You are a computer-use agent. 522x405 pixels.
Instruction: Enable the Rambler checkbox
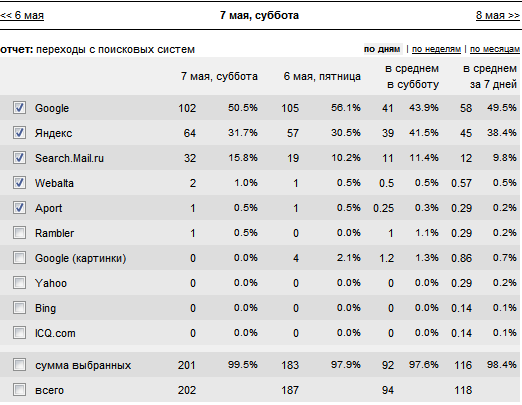tap(19, 233)
